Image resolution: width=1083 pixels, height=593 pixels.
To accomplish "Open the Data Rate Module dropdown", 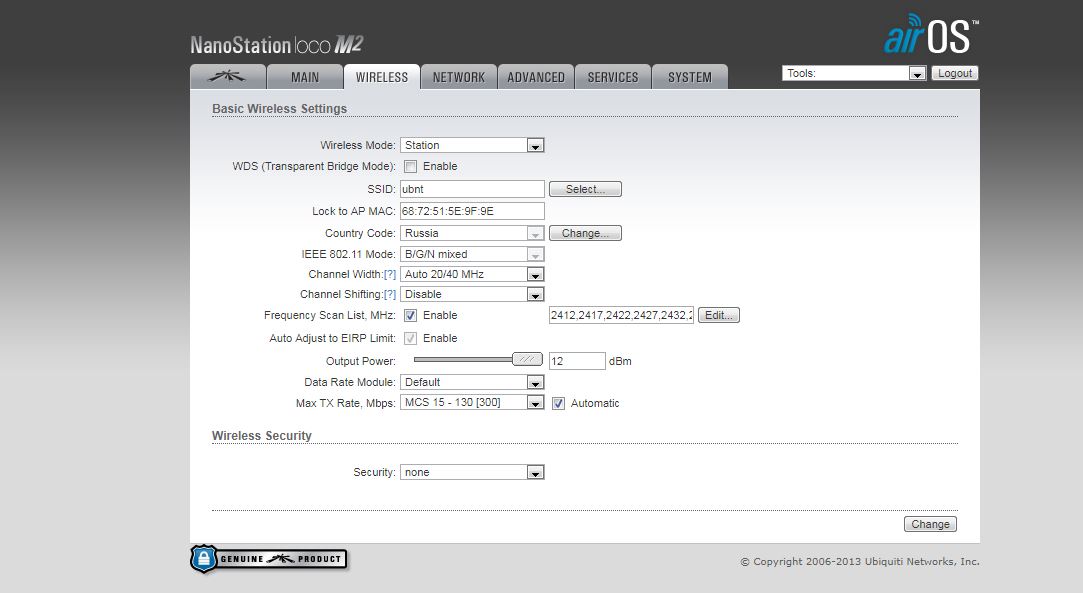I will (472, 382).
